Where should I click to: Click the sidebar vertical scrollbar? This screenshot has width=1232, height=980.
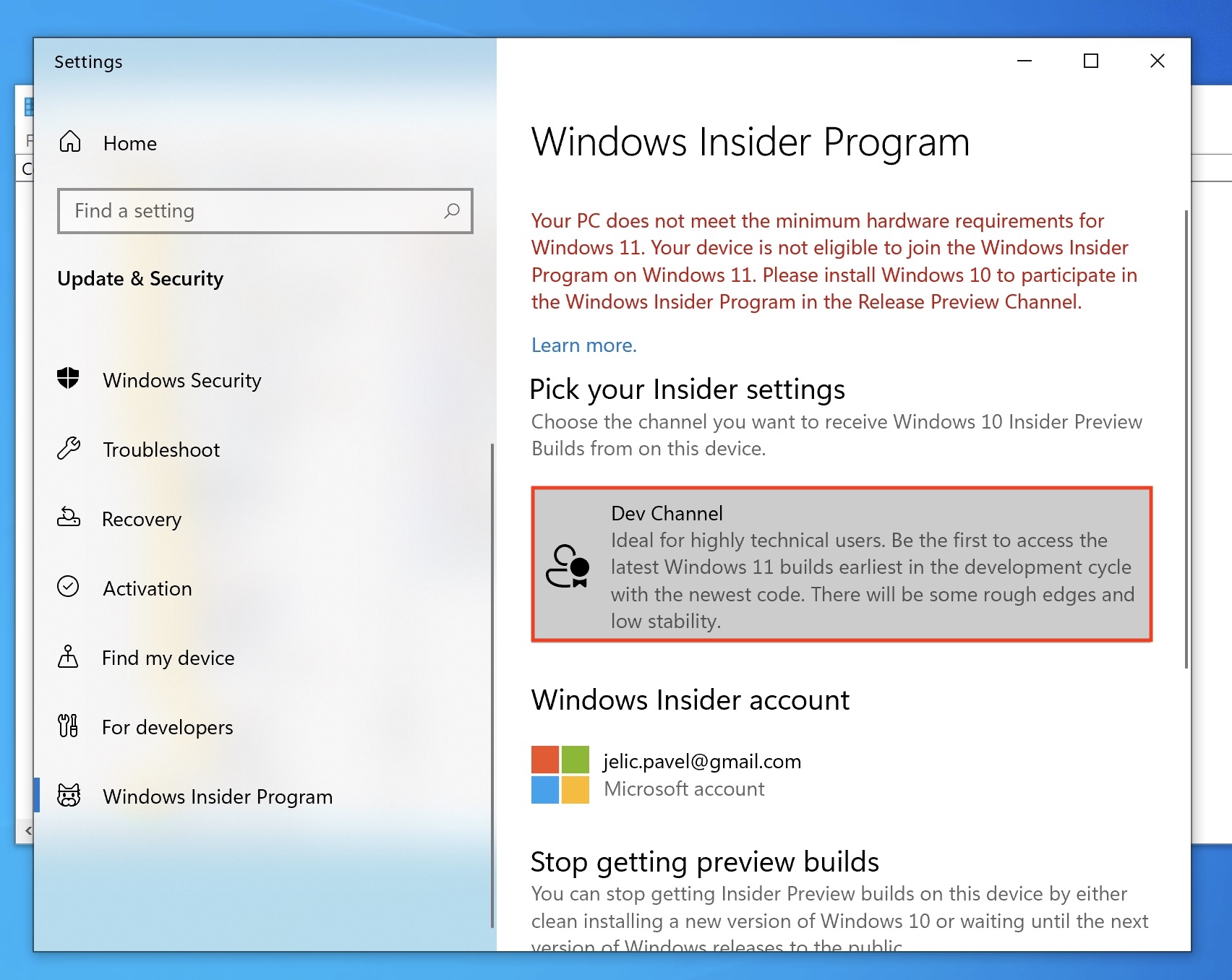click(492, 685)
